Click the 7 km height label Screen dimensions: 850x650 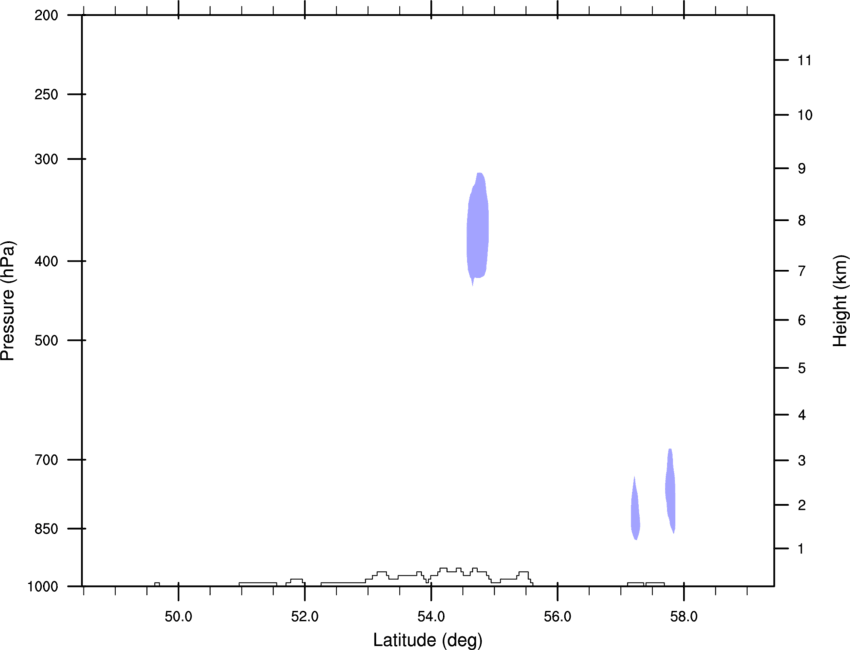coord(802,271)
